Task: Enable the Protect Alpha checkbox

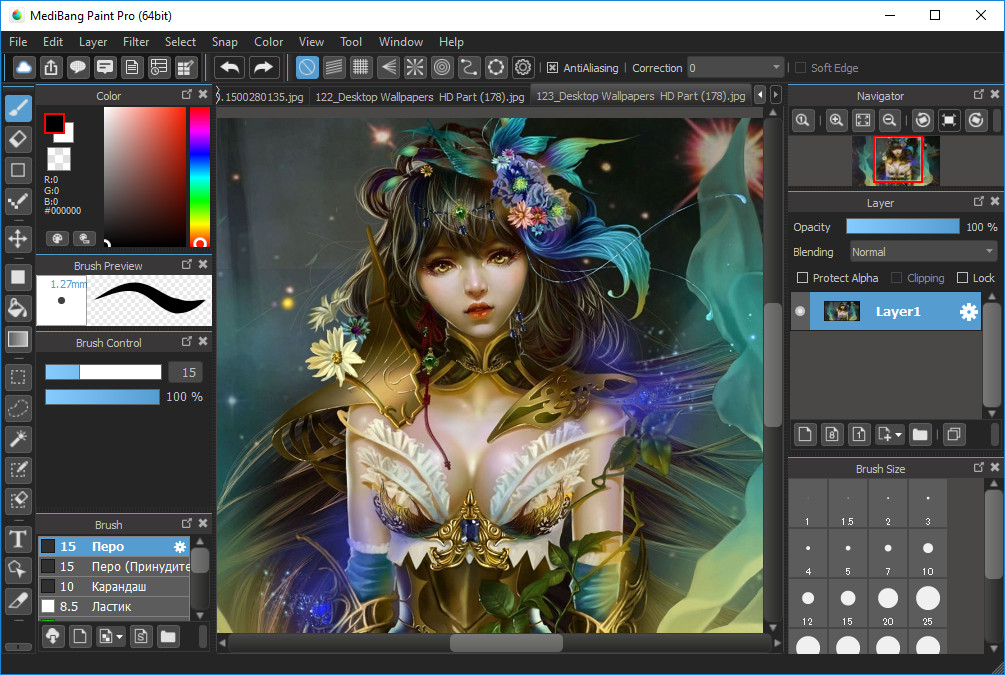Action: (802, 278)
